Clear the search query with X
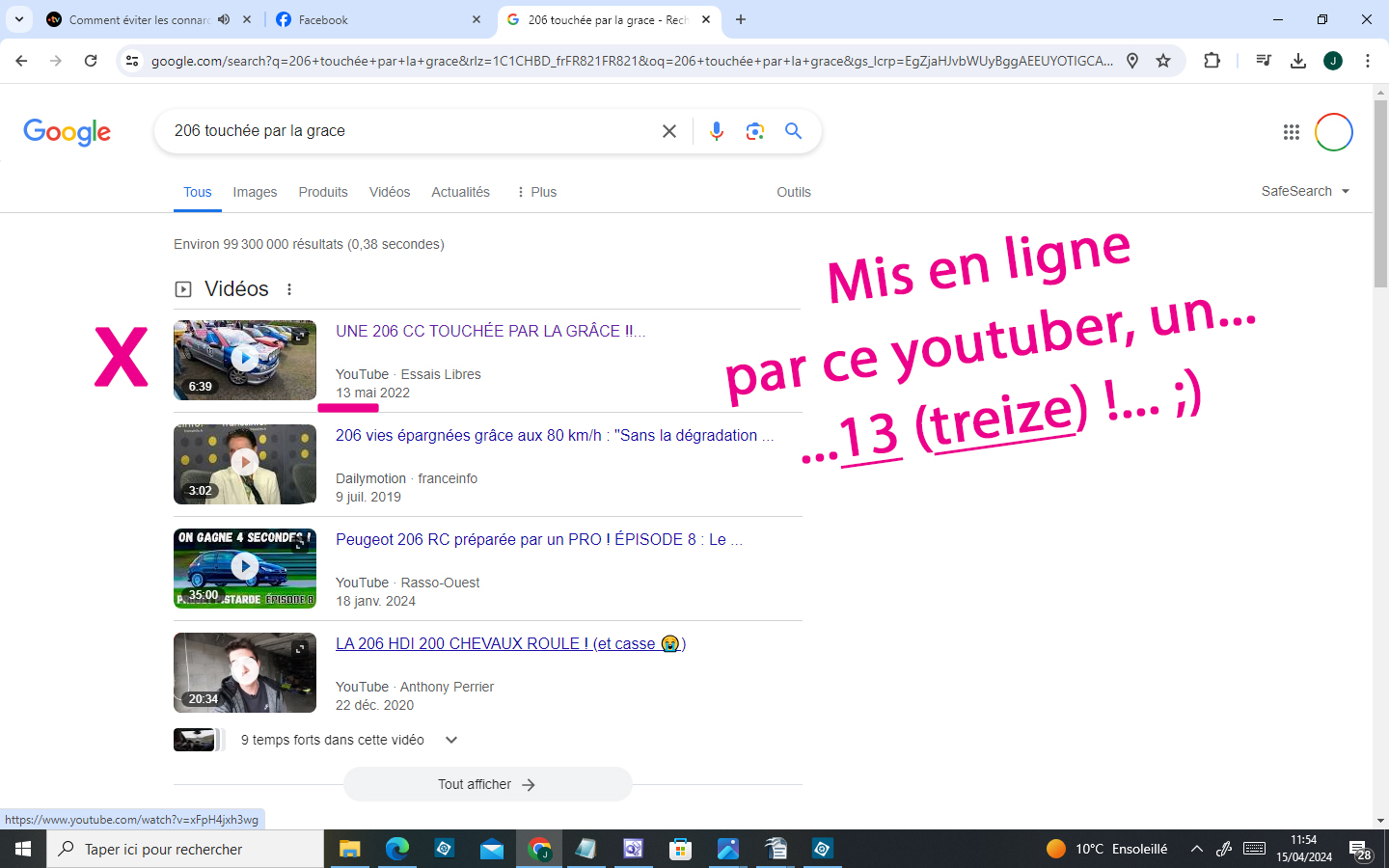This screenshot has height=868, width=1389. coord(669,131)
